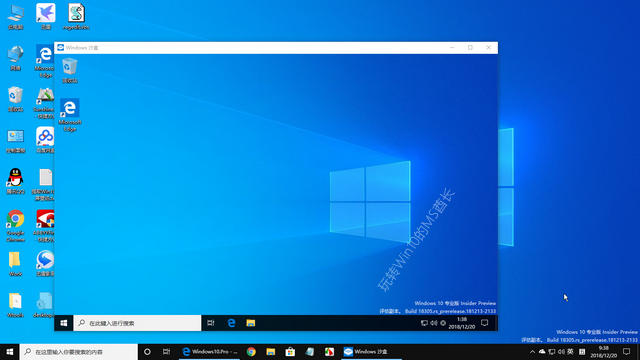This screenshot has width=640, height=360.
Task: Open the blue arrow video app shortcut
Action: (x=45, y=263)
